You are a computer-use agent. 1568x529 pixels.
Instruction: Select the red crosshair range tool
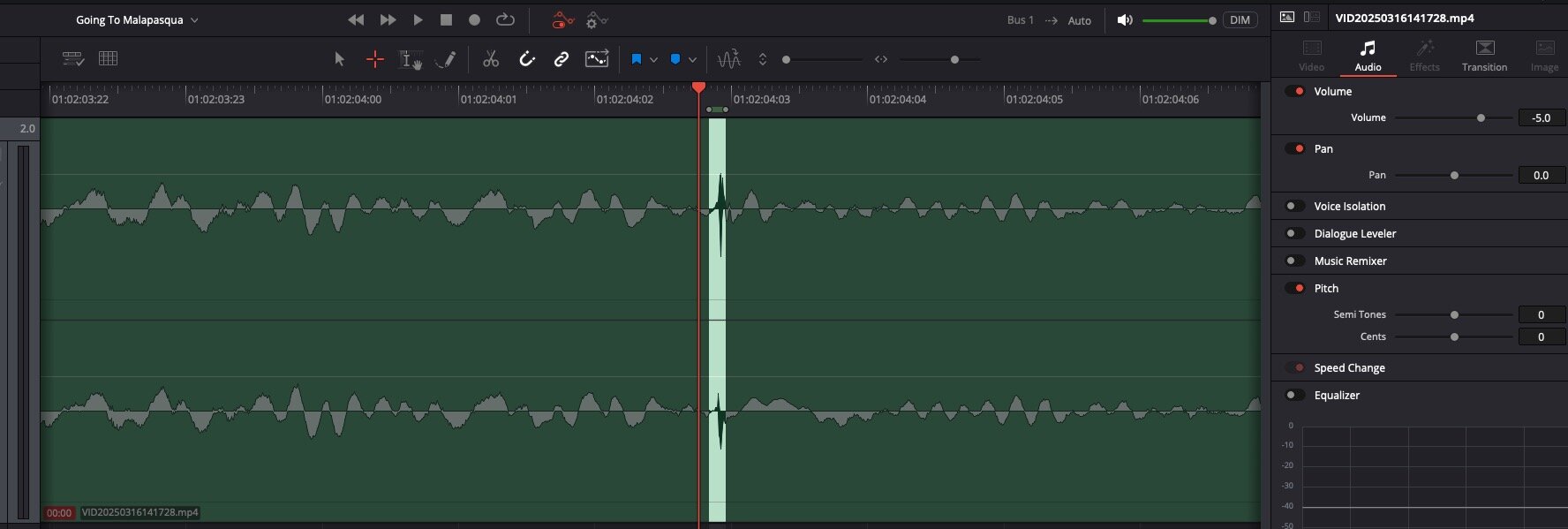375,59
